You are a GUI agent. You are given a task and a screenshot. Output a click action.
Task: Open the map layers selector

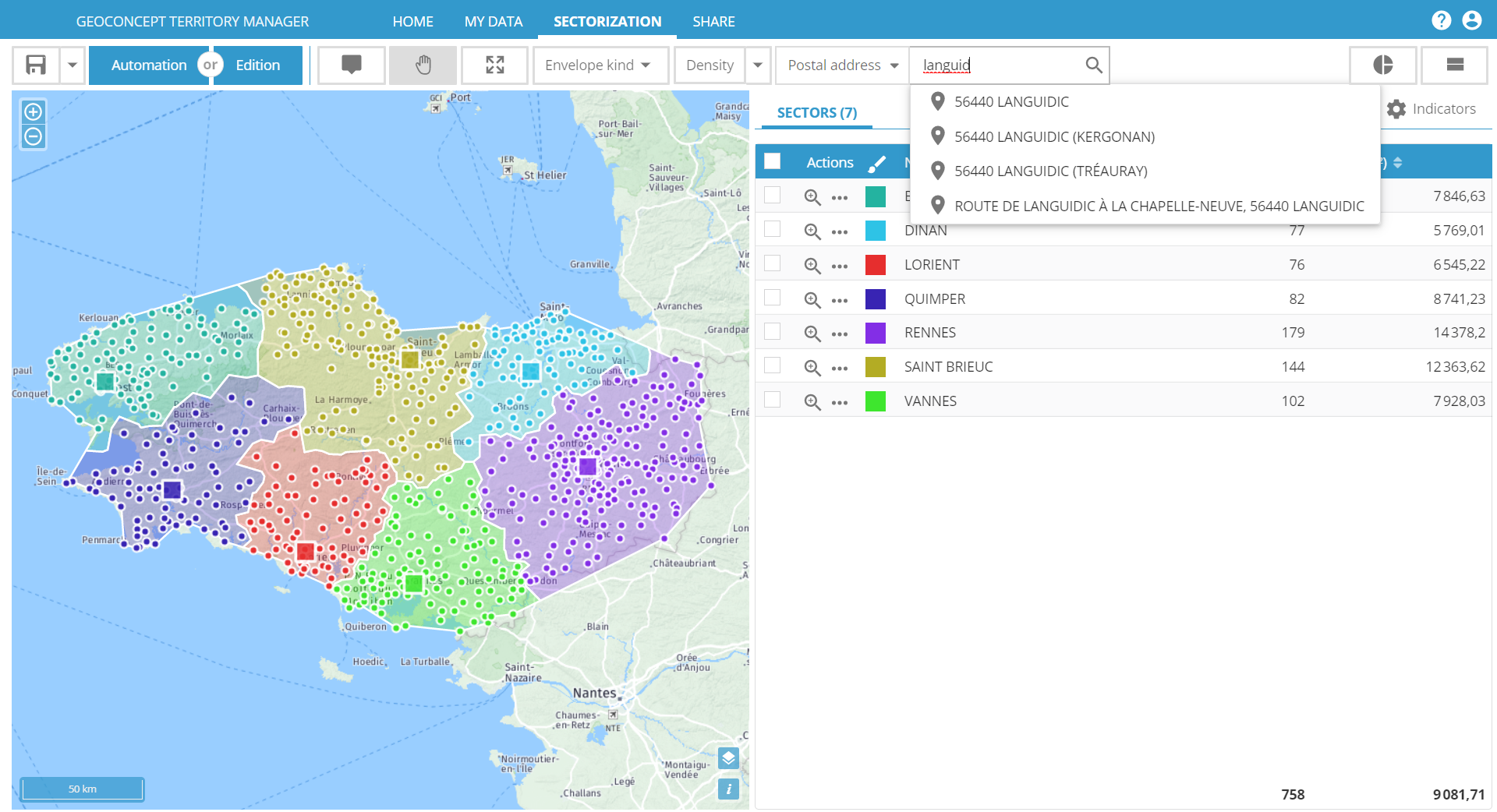728,757
